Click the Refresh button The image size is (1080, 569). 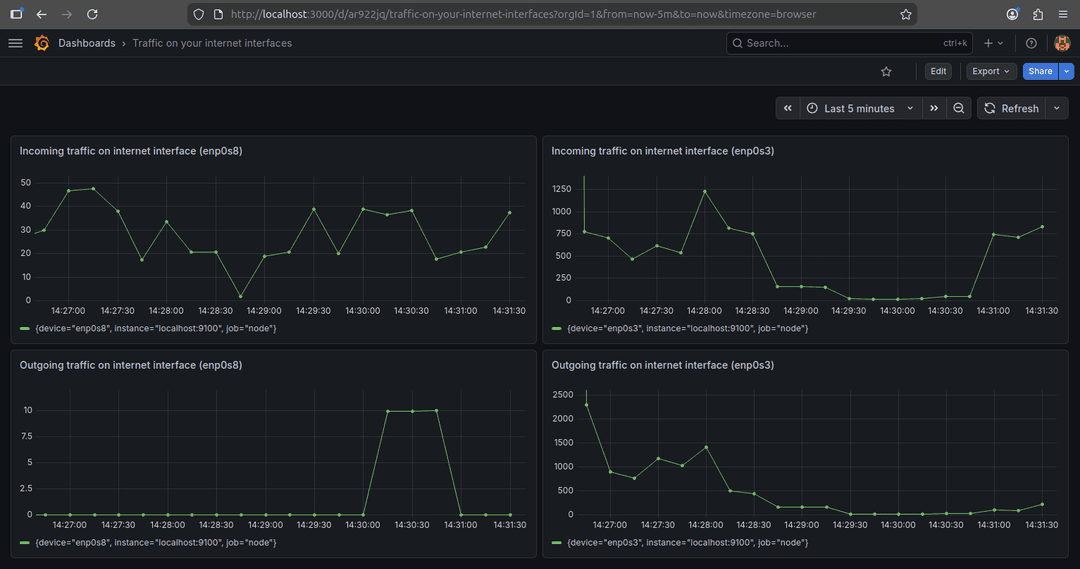pos(1011,108)
